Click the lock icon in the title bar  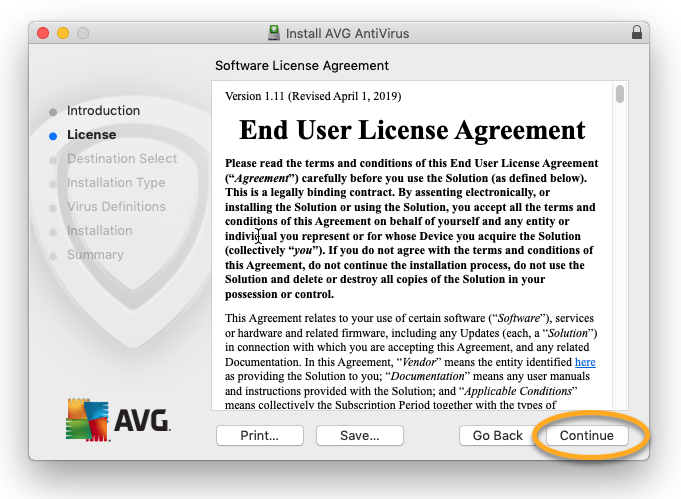637,33
